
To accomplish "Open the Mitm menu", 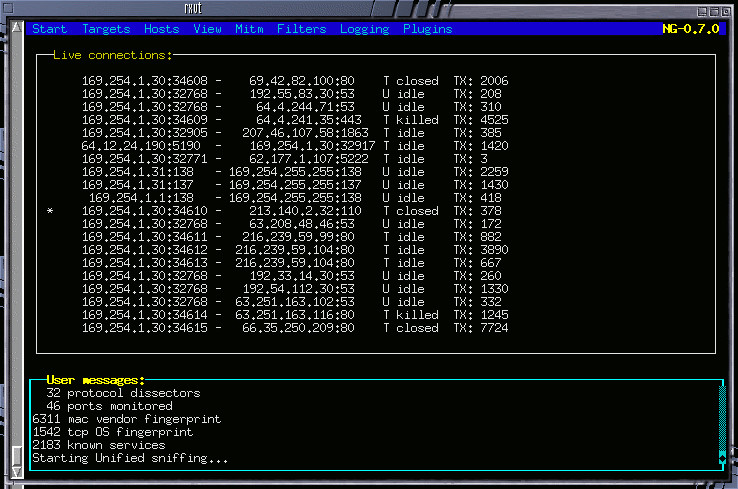I will pos(249,29).
